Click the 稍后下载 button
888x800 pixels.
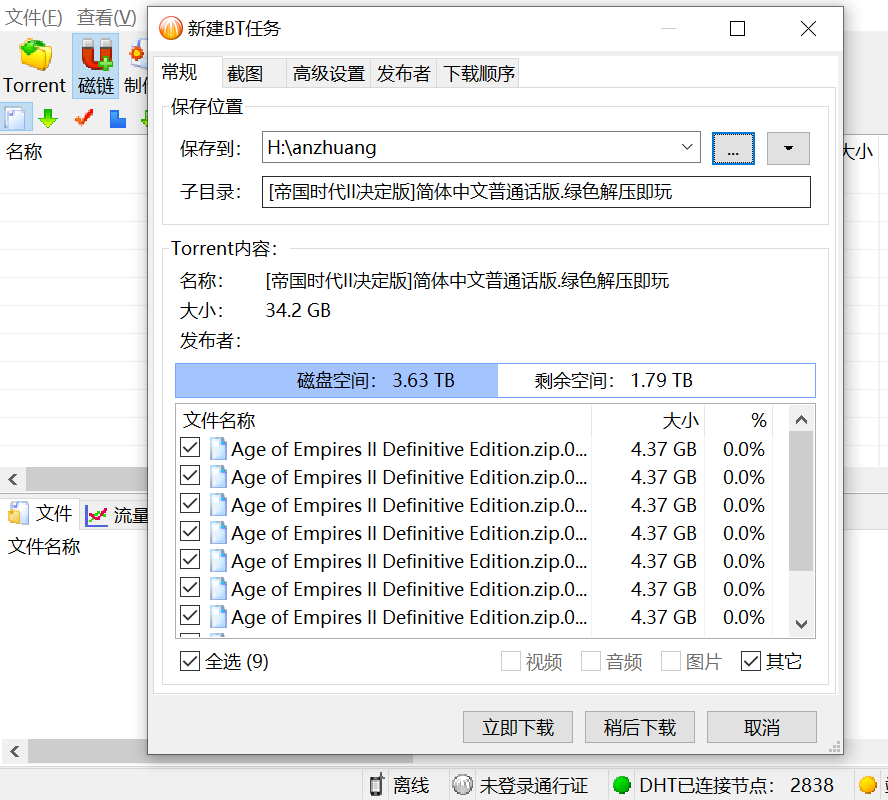point(640,727)
